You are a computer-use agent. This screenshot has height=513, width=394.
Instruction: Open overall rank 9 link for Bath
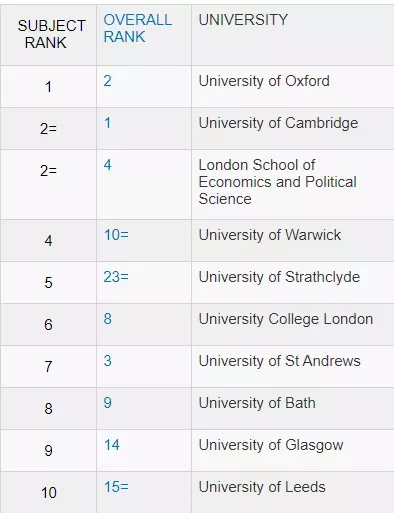(x=108, y=403)
